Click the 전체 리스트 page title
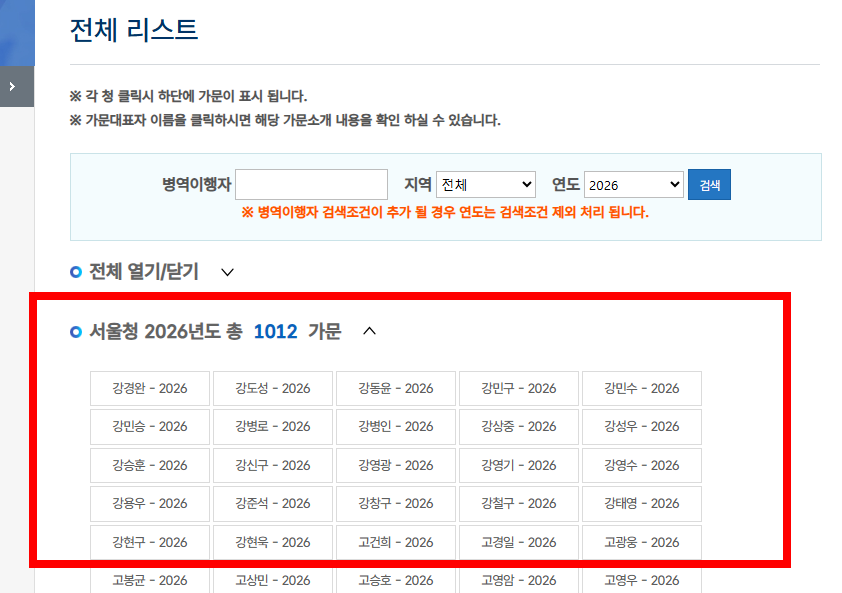The width and height of the screenshot is (842, 593). coord(134,30)
